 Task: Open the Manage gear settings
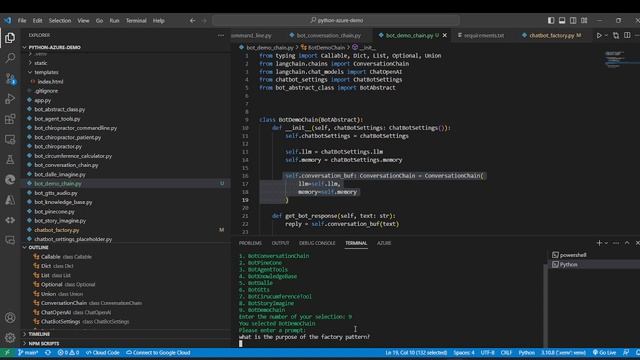pos(10,338)
